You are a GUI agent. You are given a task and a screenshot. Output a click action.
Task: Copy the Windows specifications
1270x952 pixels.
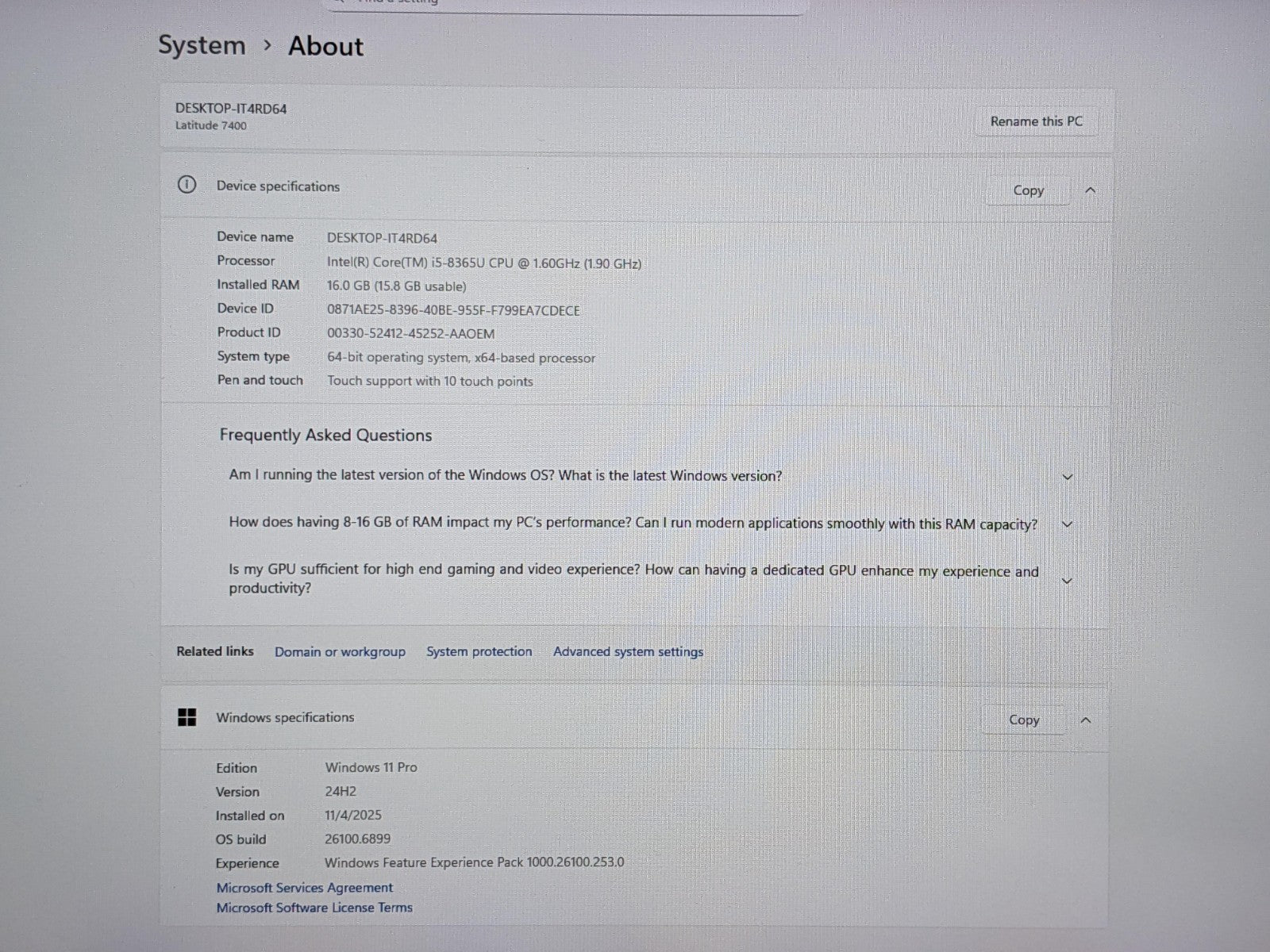point(1023,720)
